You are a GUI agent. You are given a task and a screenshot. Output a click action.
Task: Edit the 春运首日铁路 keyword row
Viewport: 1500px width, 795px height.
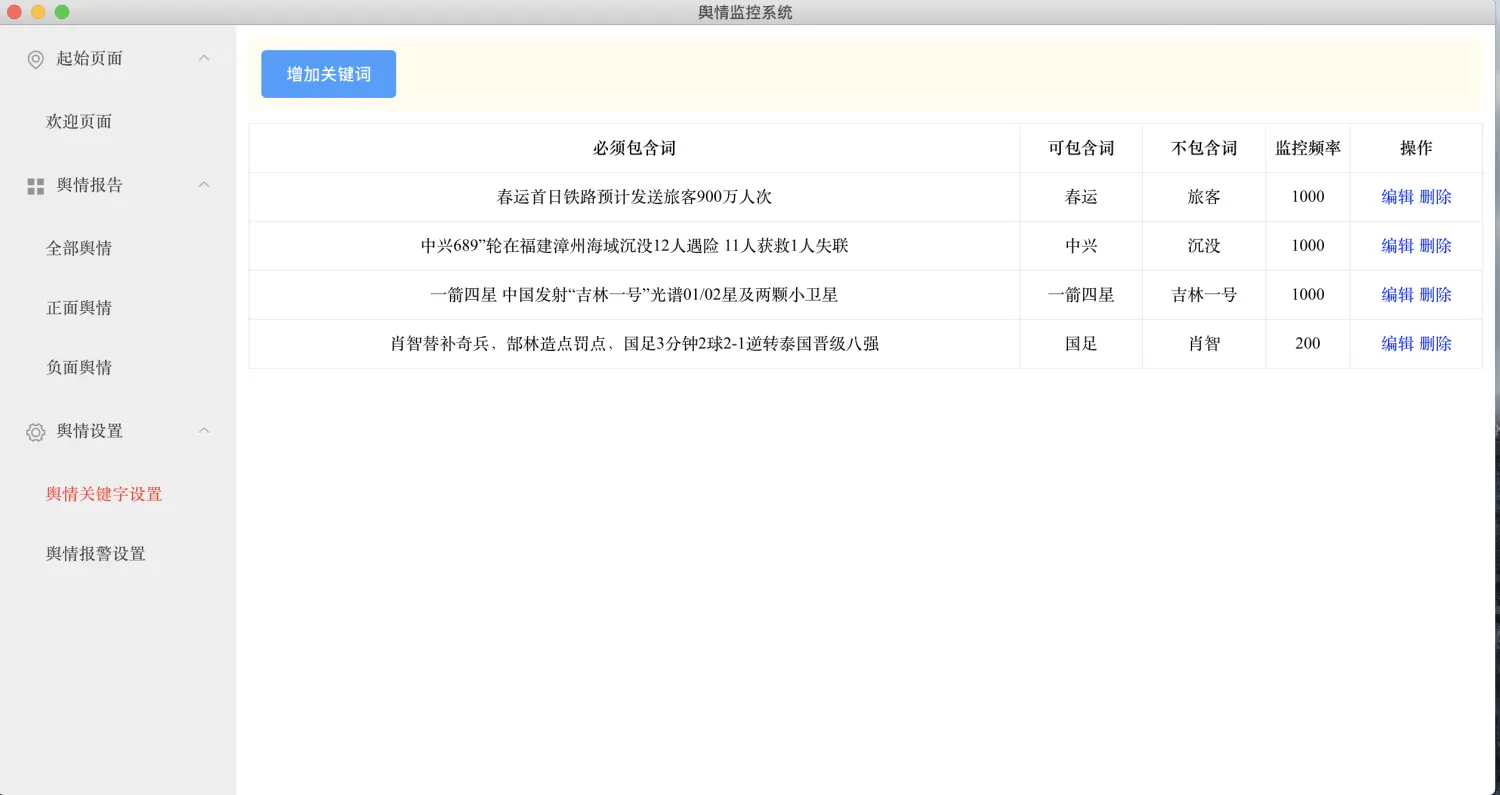[x=1397, y=197]
